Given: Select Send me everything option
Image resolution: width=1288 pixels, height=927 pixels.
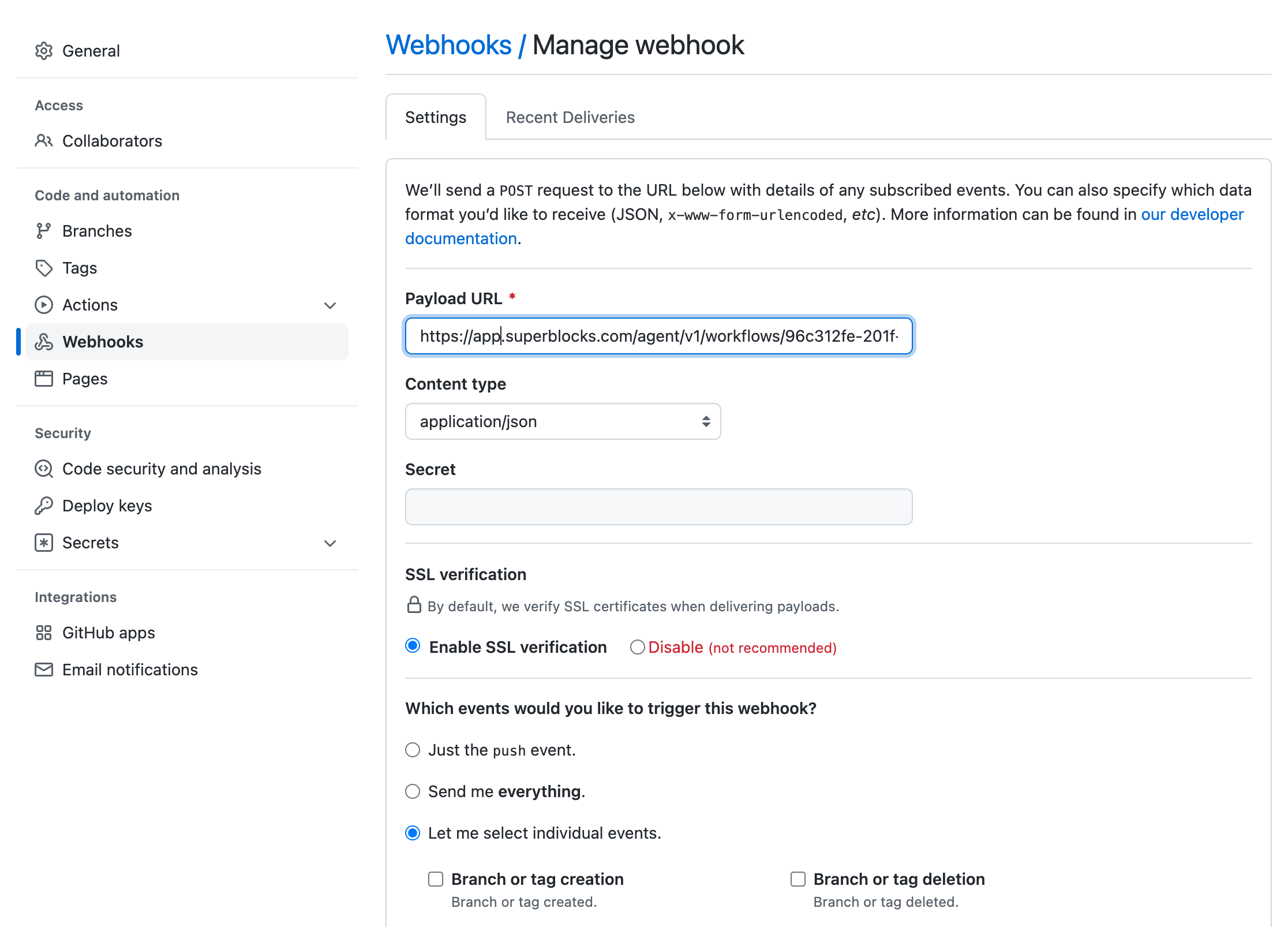Looking at the screenshot, I should coord(413,791).
